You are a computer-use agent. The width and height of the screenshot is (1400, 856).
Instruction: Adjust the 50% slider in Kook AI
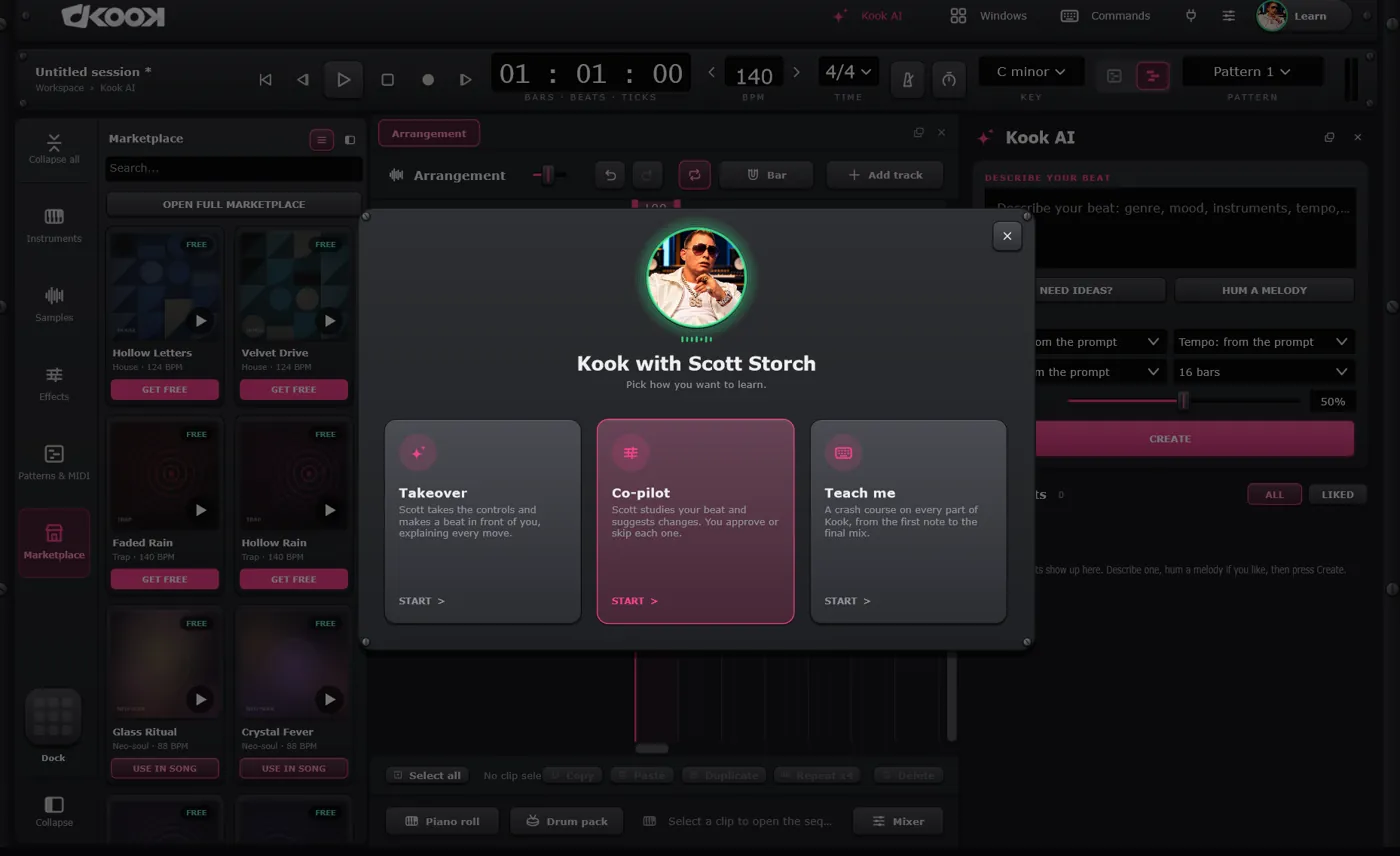(1183, 401)
